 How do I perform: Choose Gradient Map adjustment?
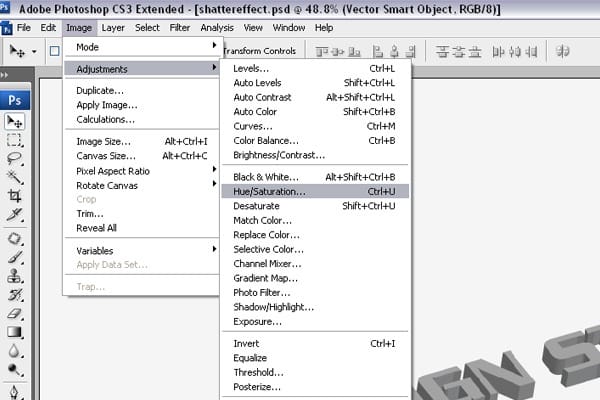pyautogui.click(x=315, y=278)
